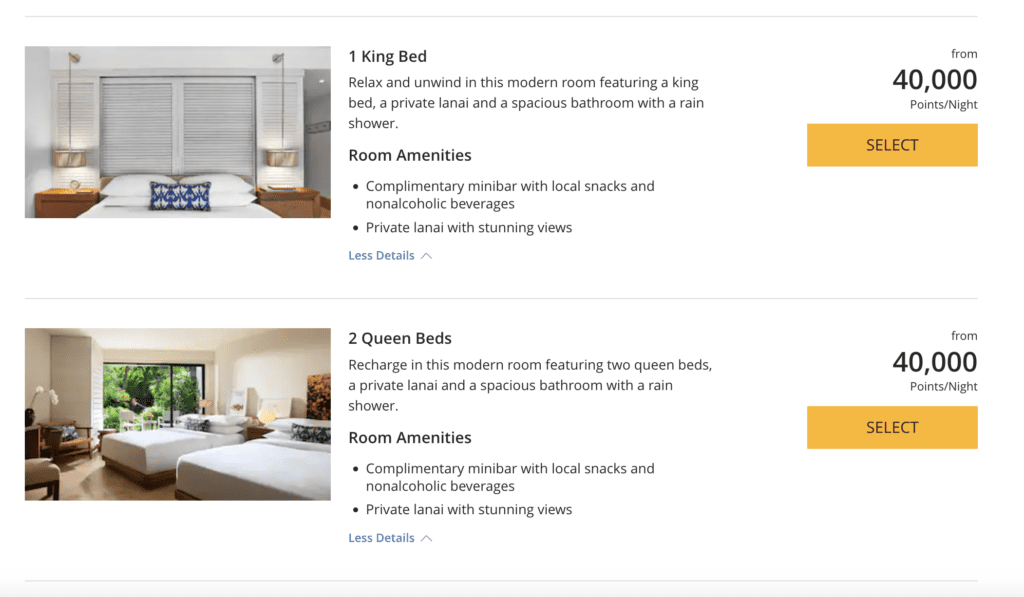This screenshot has height=597, width=1024.
Task: Click SELECT for the 2 Queen Beds room
Action: [891, 427]
